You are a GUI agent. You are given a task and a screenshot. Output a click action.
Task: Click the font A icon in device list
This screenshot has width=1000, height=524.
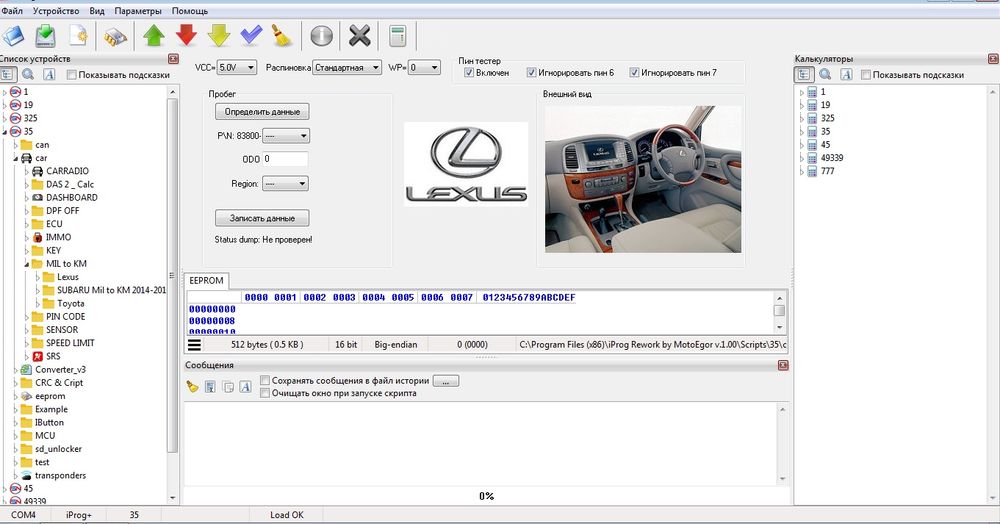click(49, 75)
